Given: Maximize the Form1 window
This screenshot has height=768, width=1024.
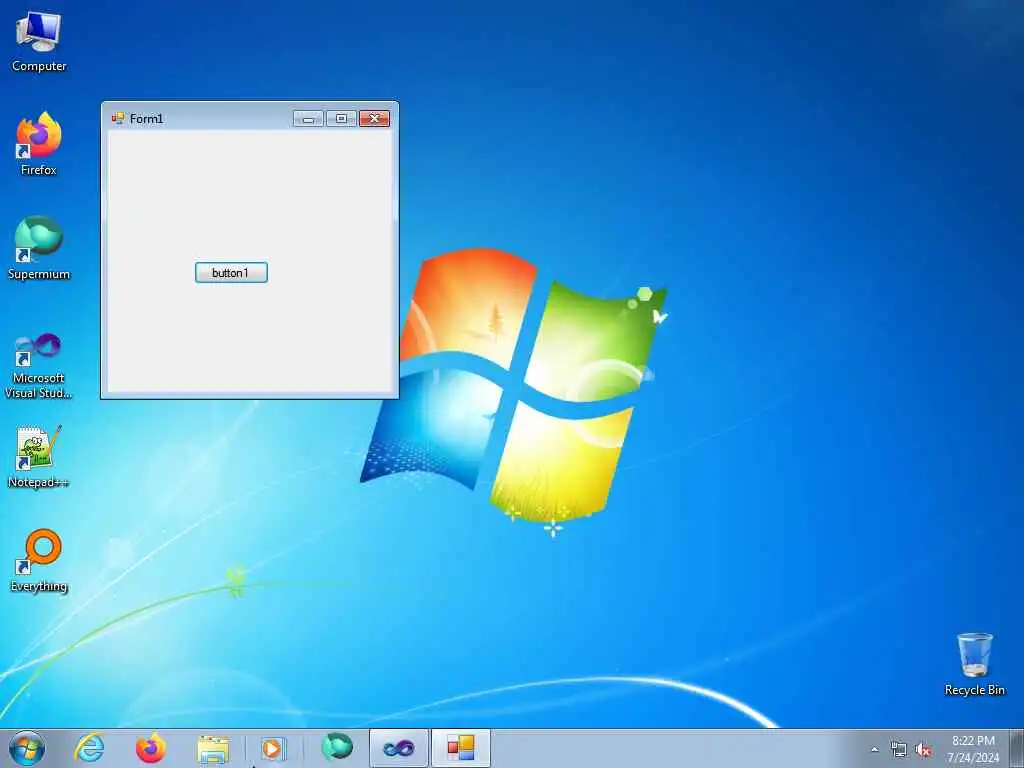Looking at the screenshot, I should pyautogui.click(x=341, y=118).
